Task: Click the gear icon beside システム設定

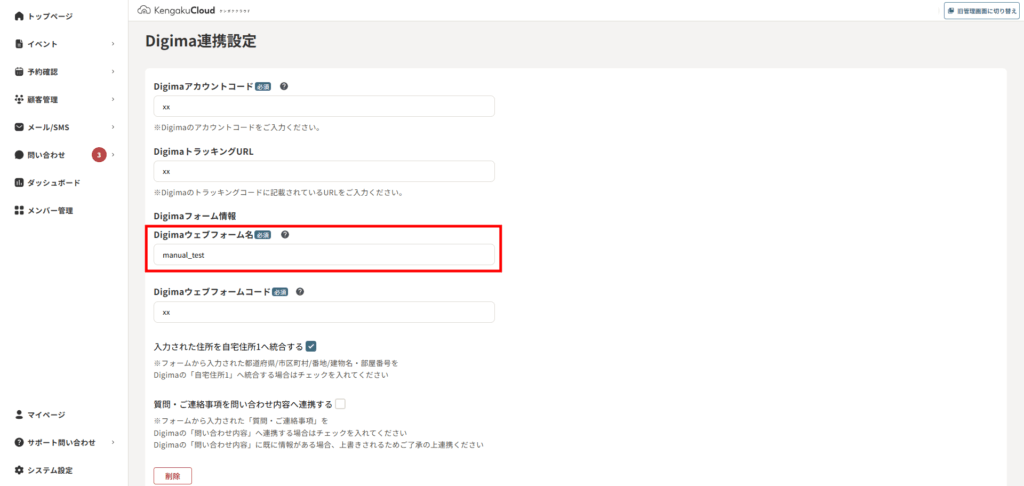Action: [x=19, y=470]
